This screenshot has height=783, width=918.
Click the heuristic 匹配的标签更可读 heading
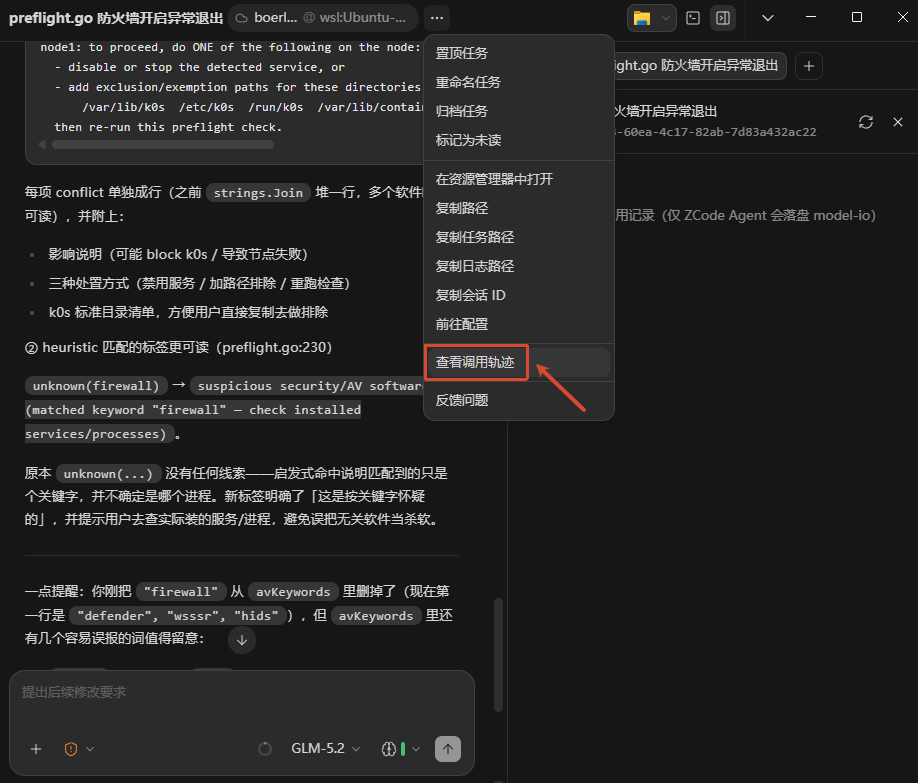[x=179, y=347]
